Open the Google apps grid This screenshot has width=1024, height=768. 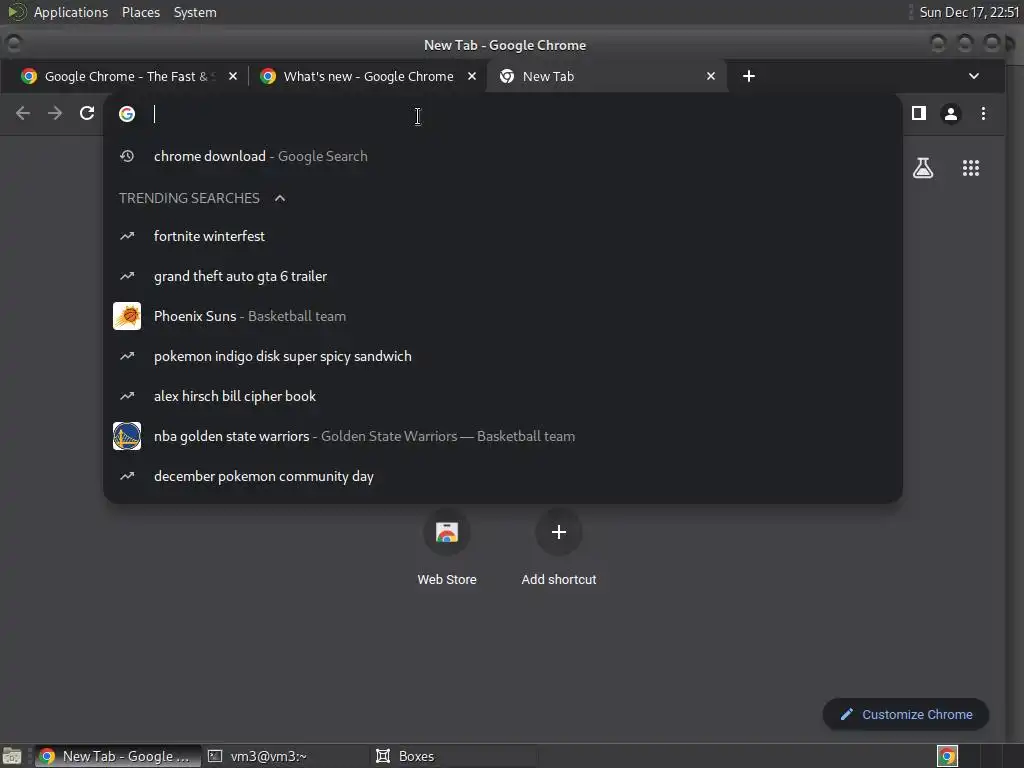[x=970, y=168]
